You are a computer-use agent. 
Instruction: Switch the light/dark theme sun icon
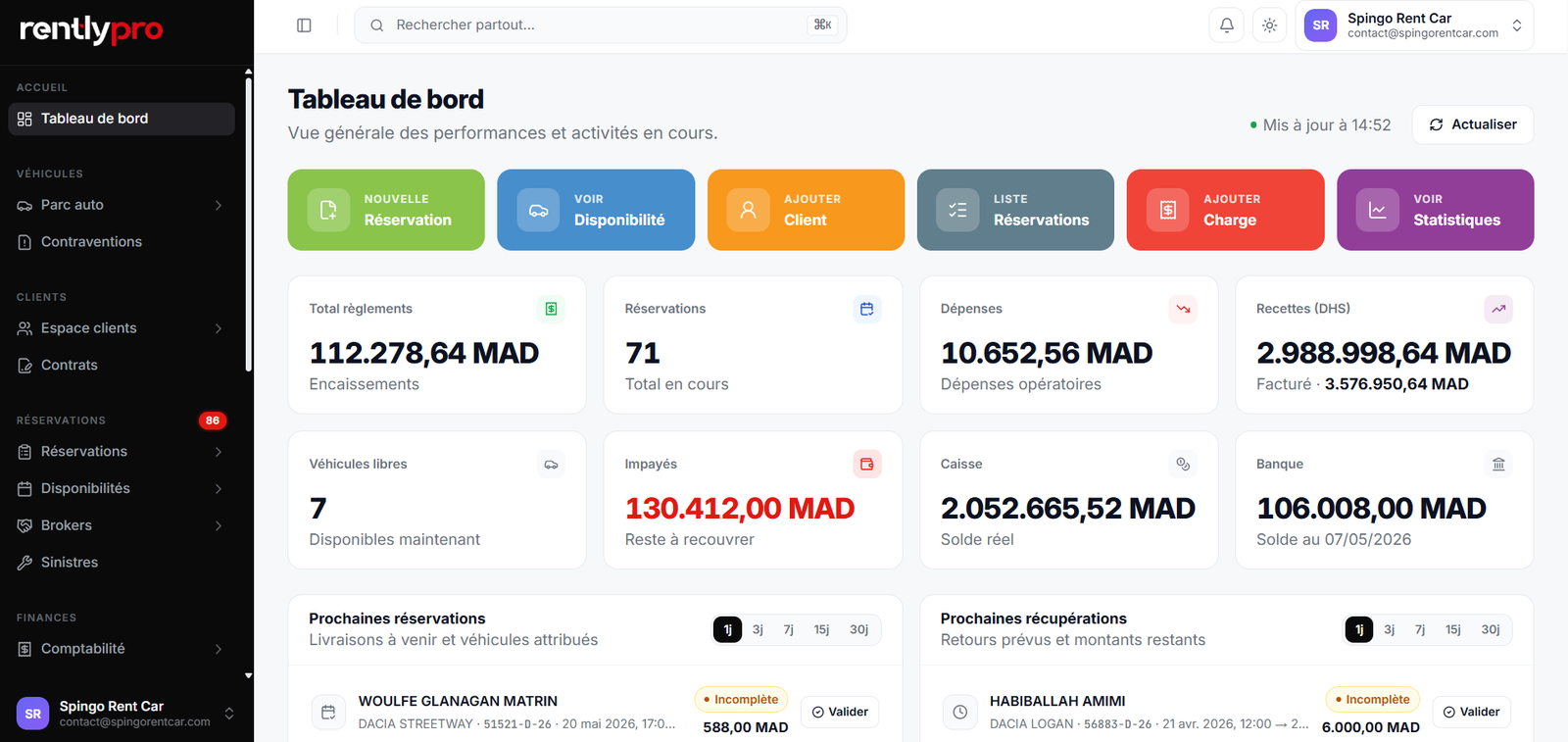point(1269,25)
